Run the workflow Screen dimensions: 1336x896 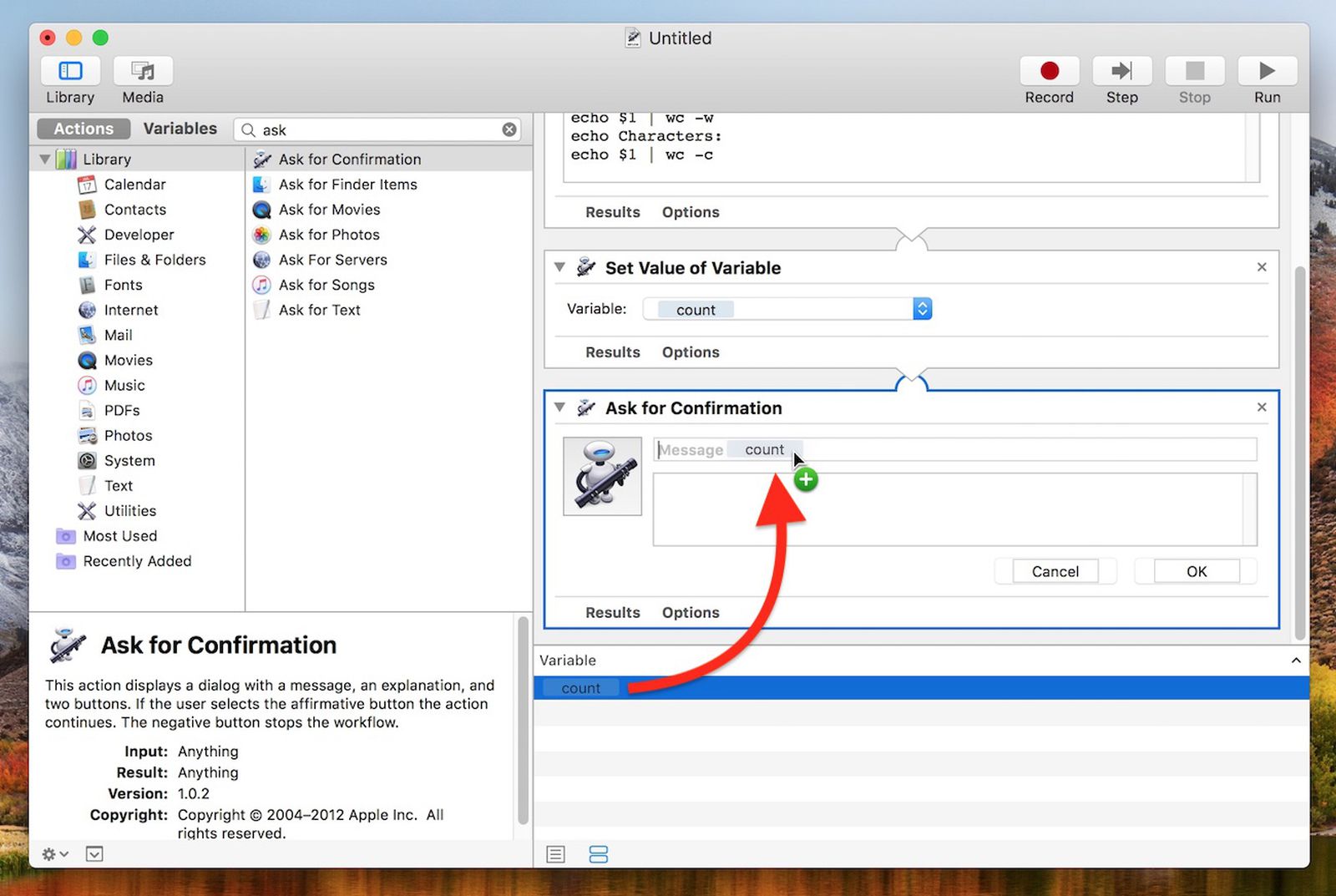click(1266, 71)
